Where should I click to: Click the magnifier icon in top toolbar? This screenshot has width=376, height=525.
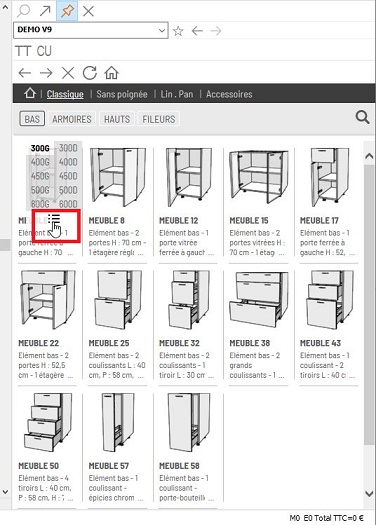[x=23, y=11]
